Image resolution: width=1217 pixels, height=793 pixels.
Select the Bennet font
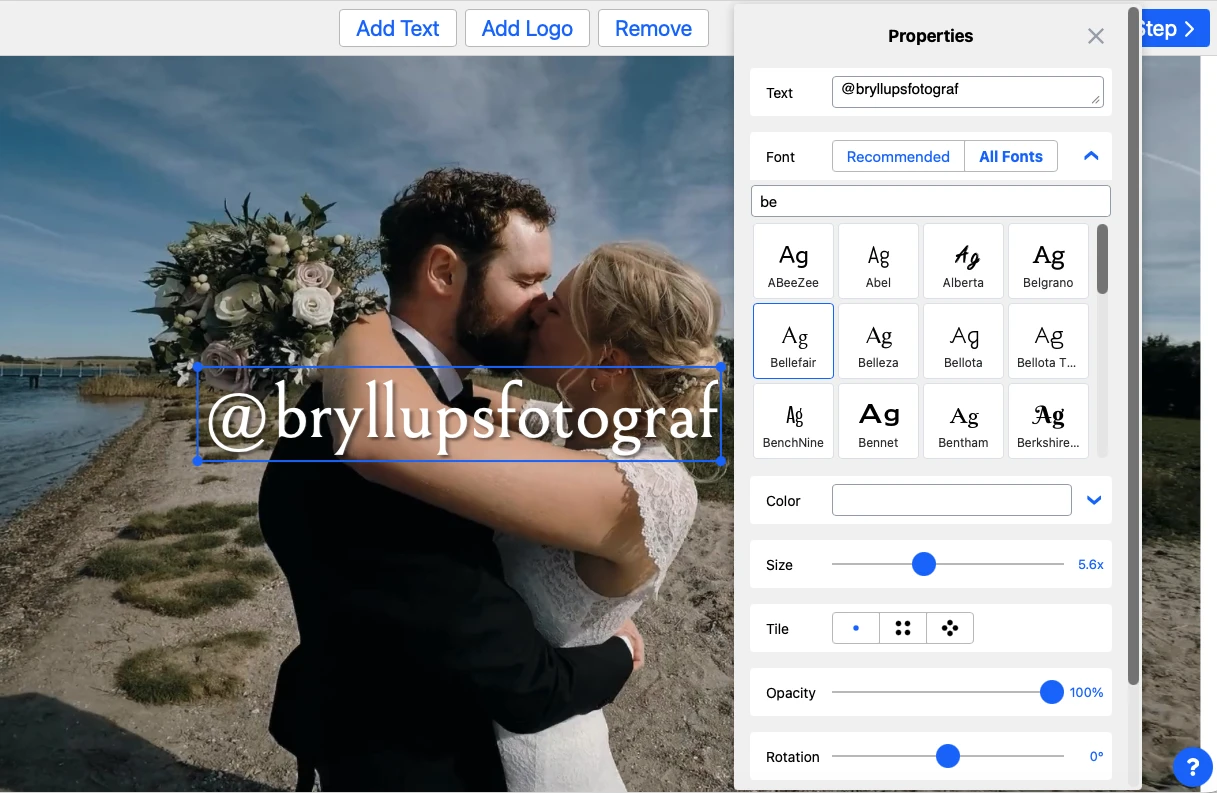pyautogui.click(x=878, y=420)
